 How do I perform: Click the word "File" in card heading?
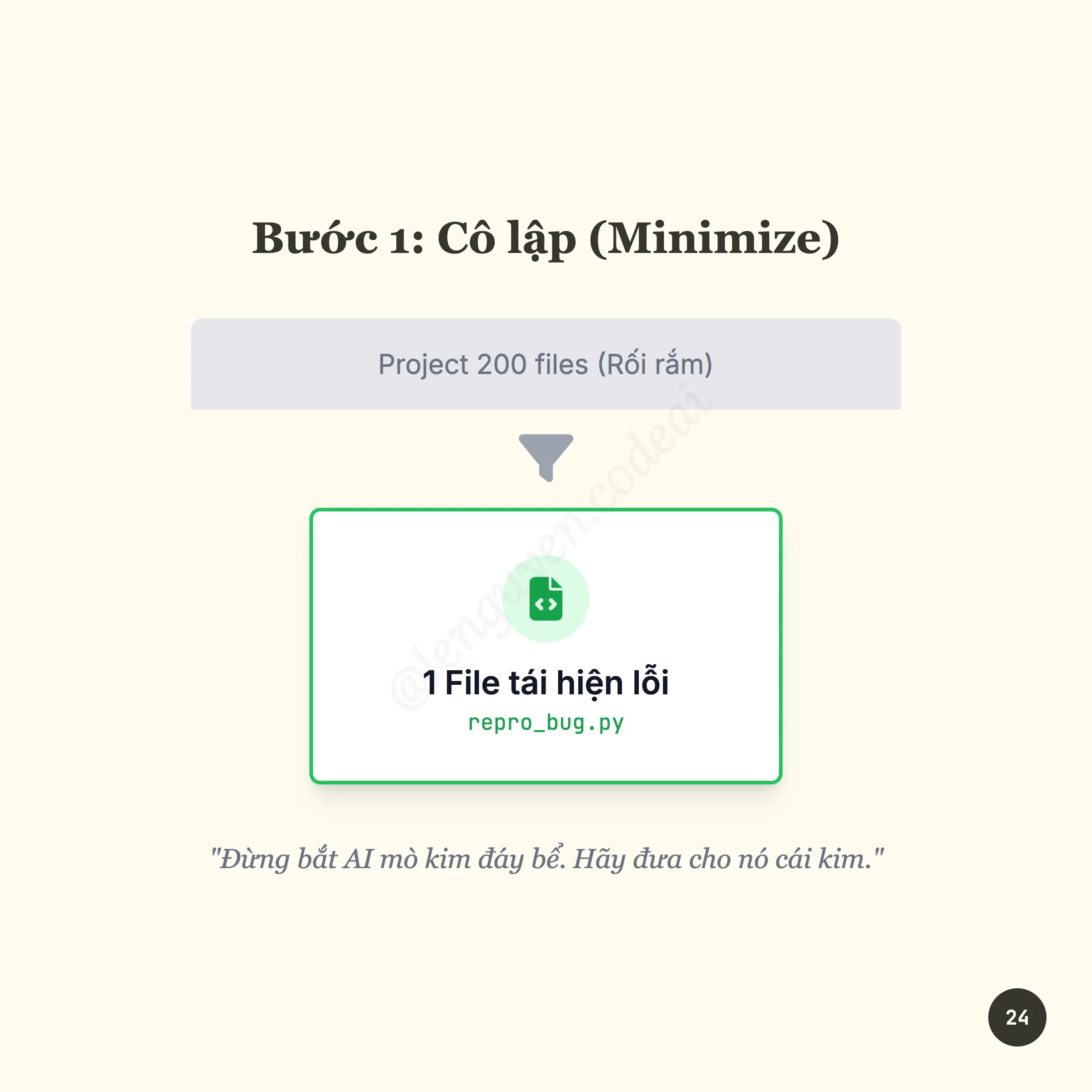(473, 682)
